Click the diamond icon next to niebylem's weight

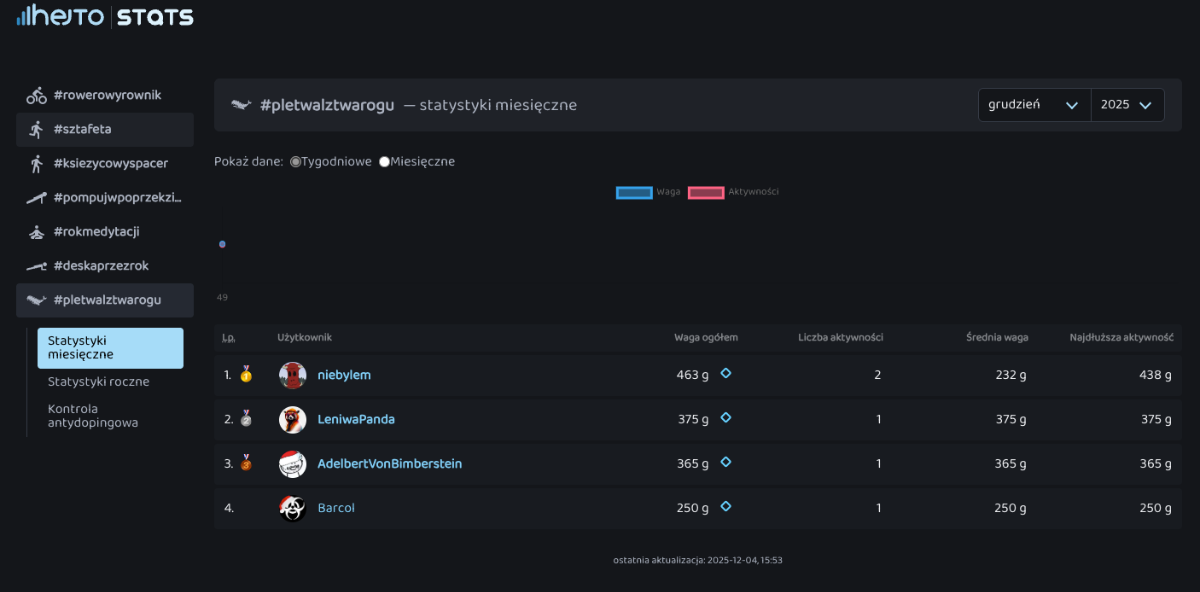click(726, 373)
